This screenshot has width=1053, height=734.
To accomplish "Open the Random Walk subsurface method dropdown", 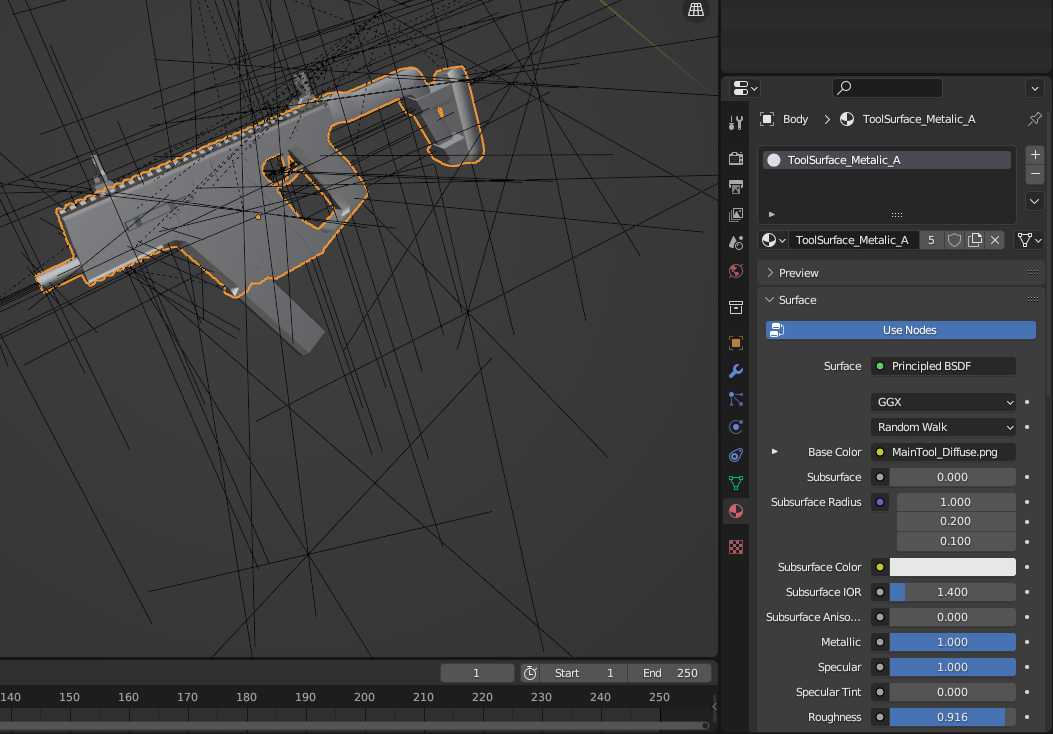I will (943, 427).
